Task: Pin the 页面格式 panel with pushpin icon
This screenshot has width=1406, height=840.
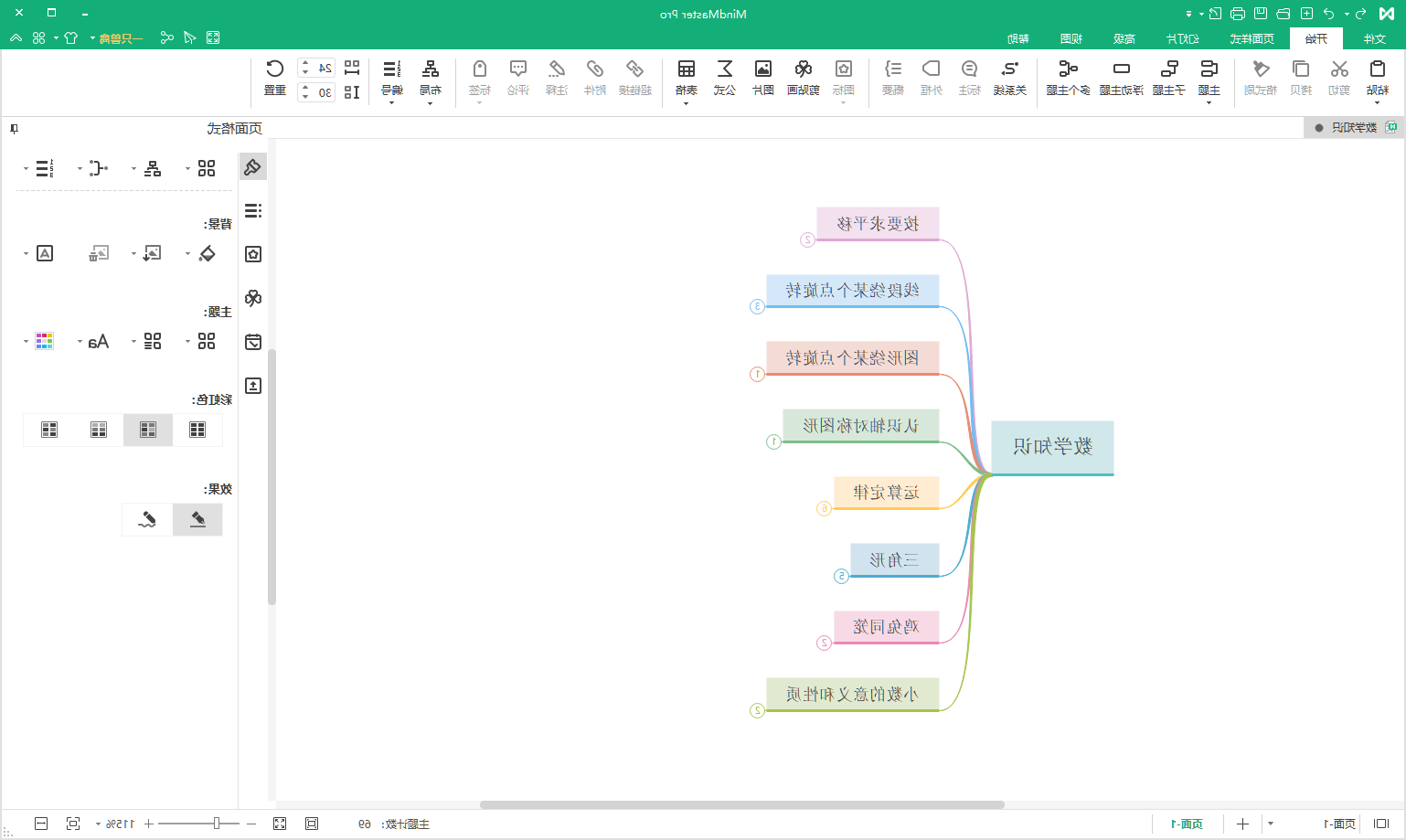Action: (14, 129)
